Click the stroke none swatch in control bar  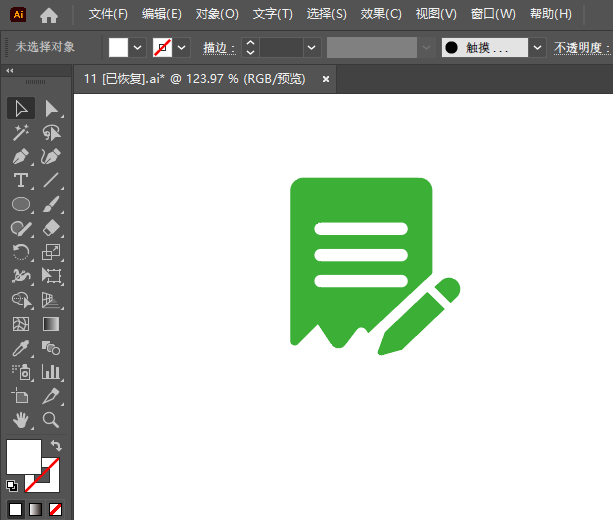point(162,48)
